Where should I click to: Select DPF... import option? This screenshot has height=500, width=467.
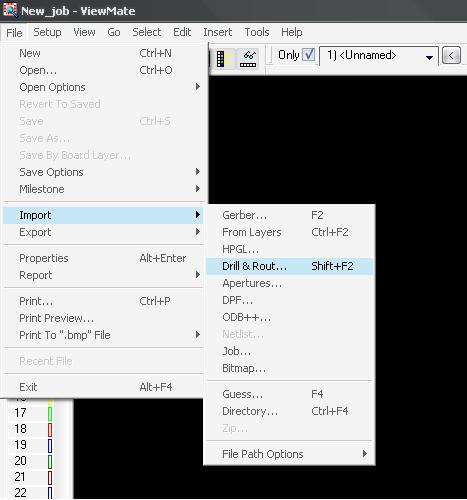point(289,300)
